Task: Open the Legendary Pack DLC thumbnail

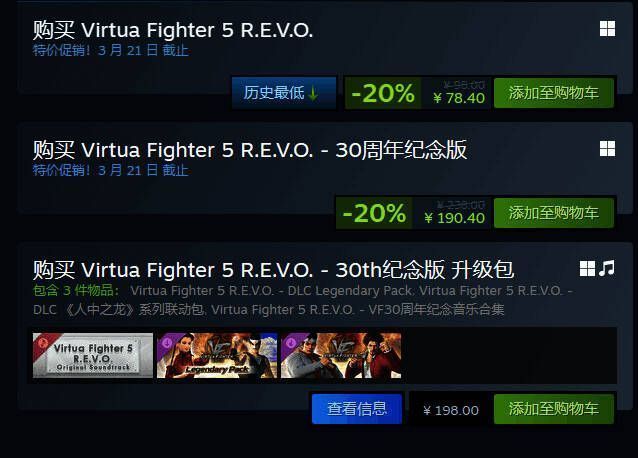Action: click(x=217, y=355)
